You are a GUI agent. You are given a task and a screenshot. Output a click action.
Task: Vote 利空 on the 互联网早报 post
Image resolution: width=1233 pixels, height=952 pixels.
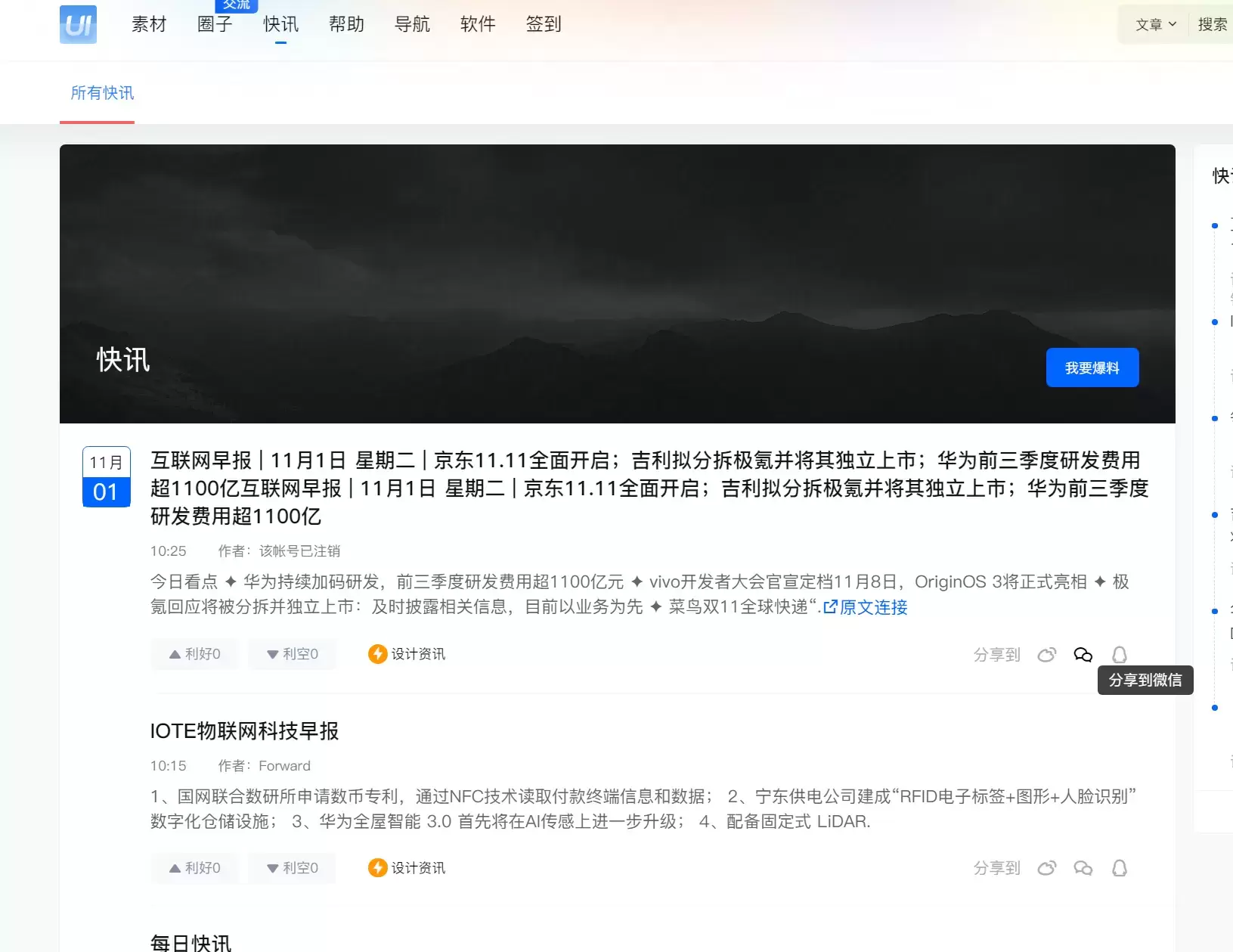(x=293, y=654)
